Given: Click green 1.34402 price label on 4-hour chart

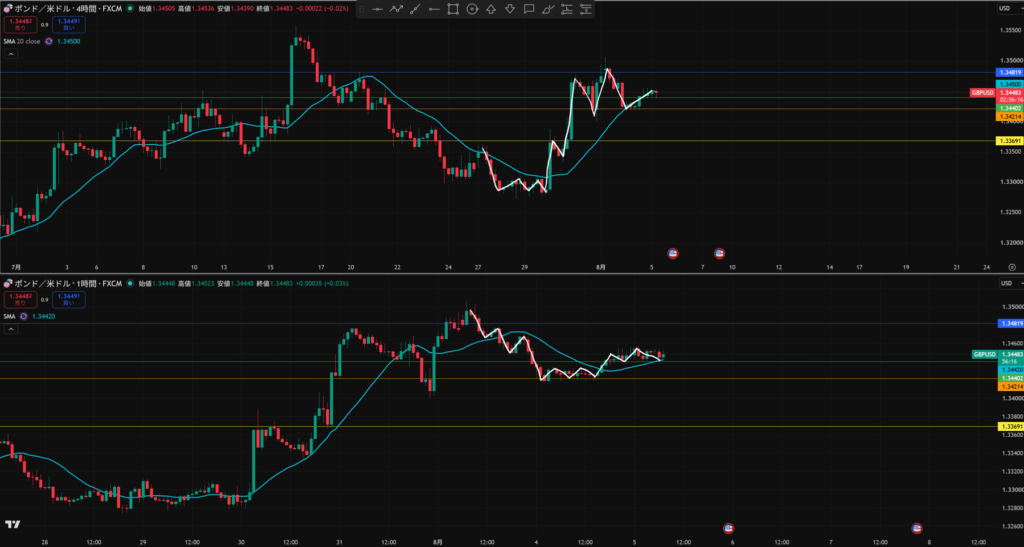Looking at the screenshot, I should (1010, 108).
